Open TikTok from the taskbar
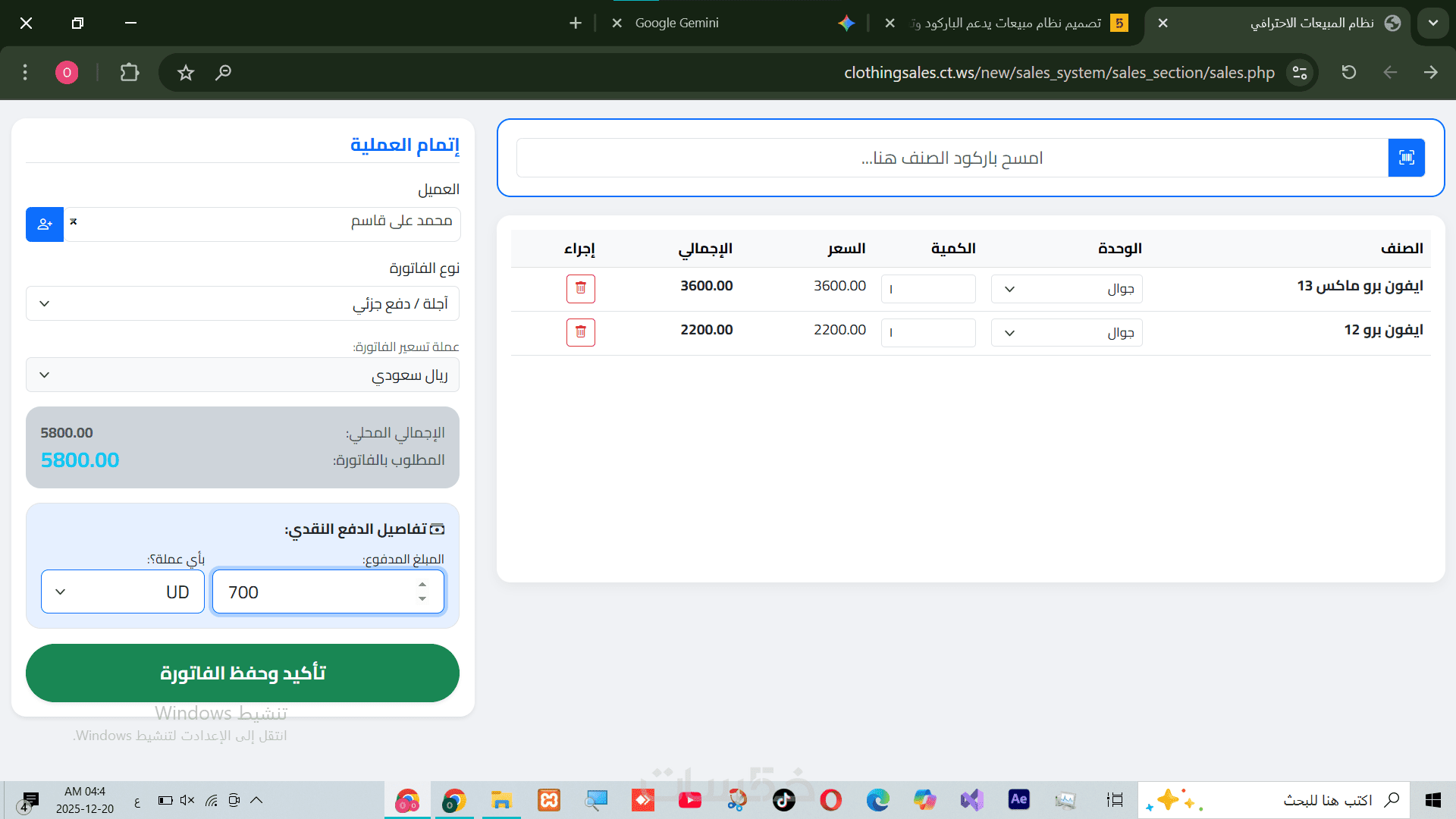Screen dimensions: 1456x819 click(783, 800)
